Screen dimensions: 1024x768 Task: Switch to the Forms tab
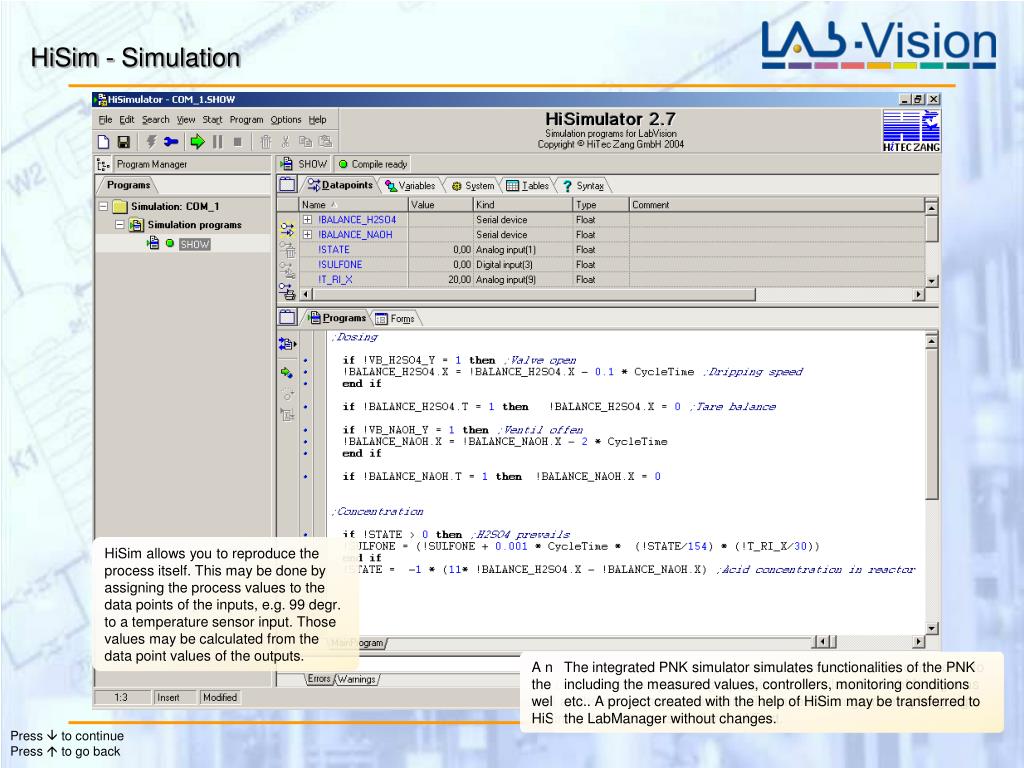(396, 319)
